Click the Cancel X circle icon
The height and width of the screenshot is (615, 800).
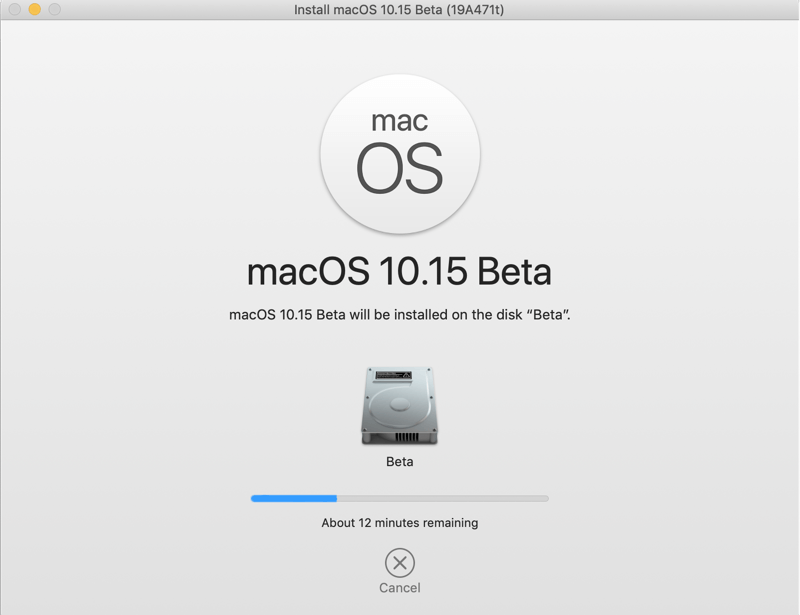[399, 563]
